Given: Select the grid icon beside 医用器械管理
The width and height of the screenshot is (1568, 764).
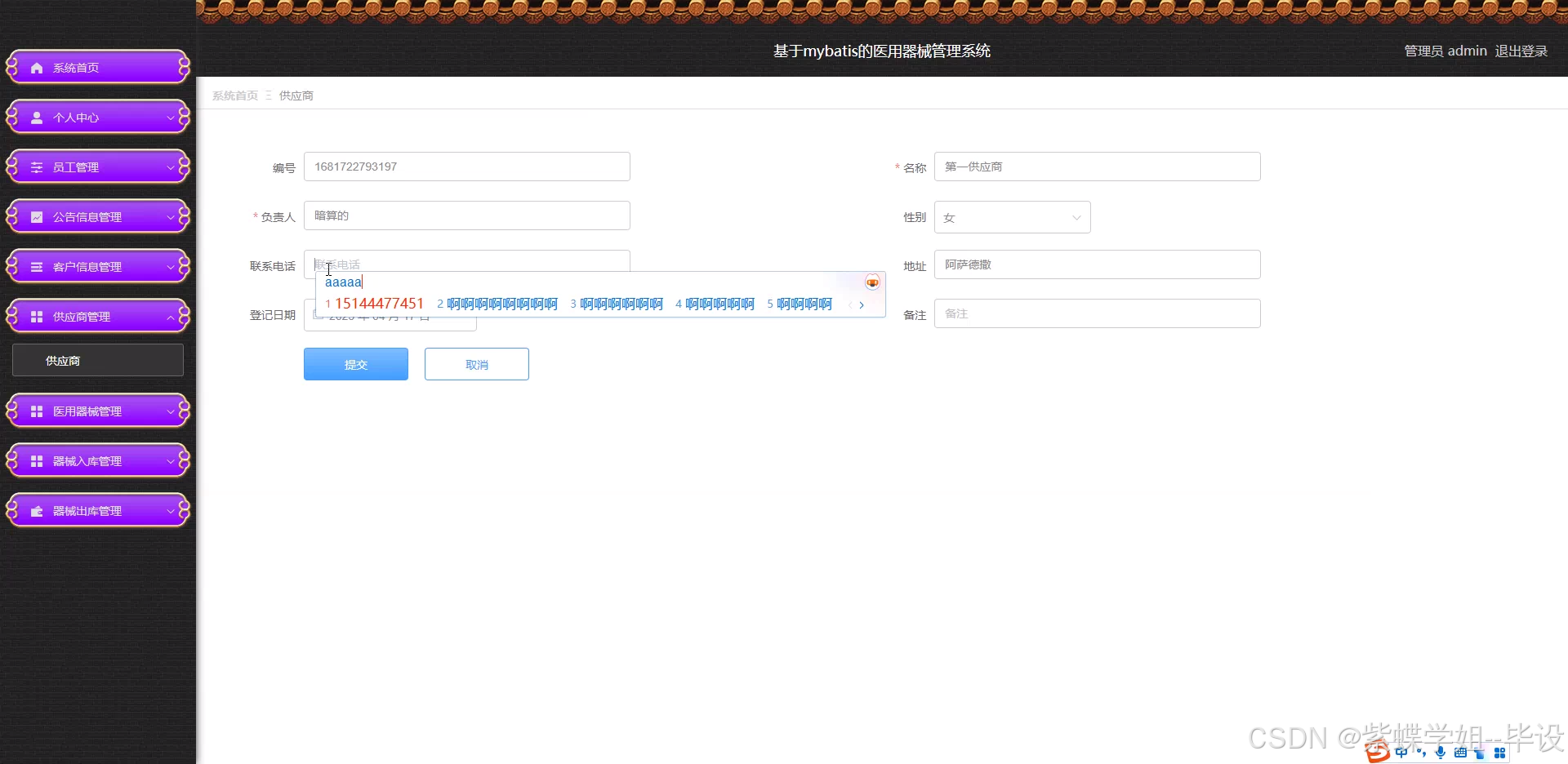Looking at the screenshot, I should (37, 411).
